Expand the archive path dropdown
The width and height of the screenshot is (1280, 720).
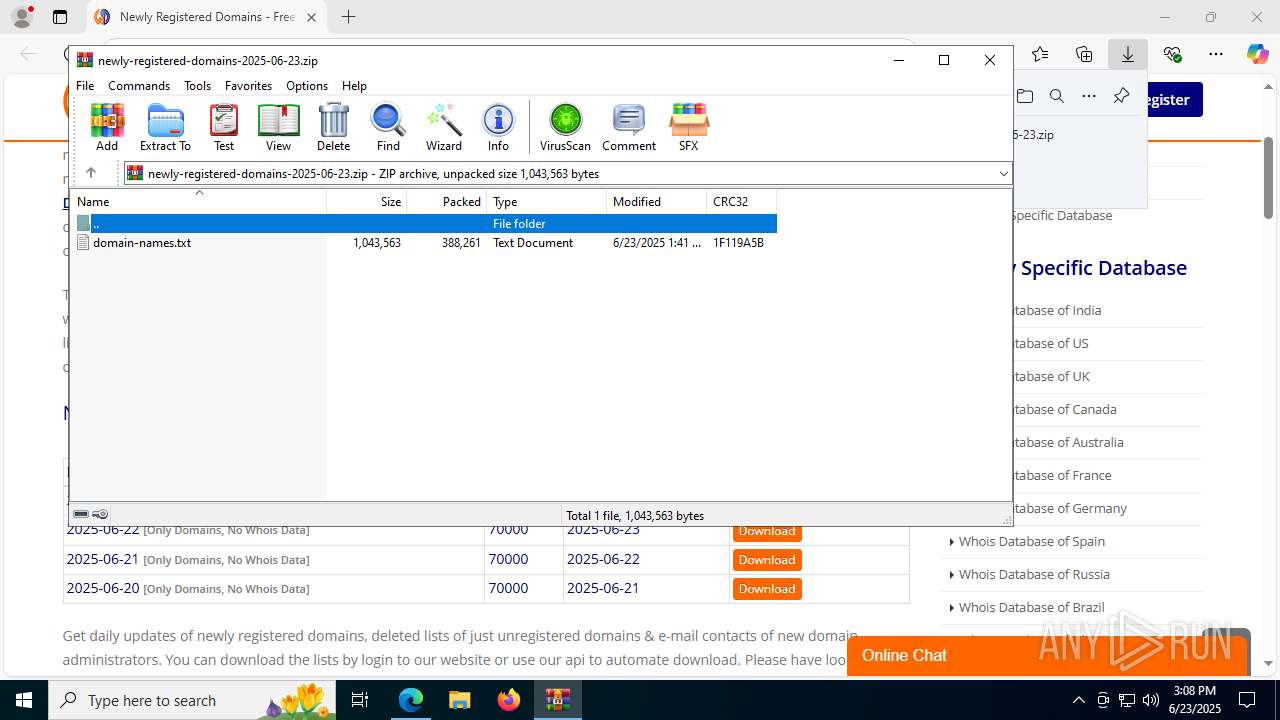[x=1003, y=174]
